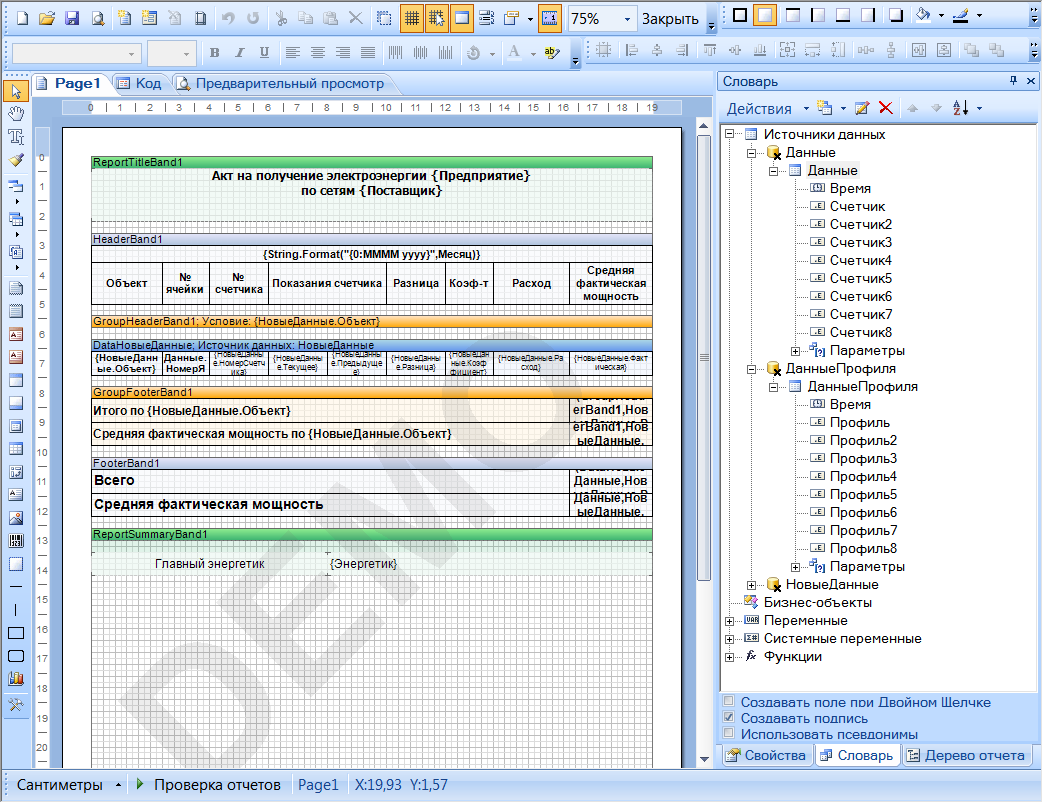Open the Дерево отчета panel tab
Viewport: 1043px width, 803px height.
tap(967, 756)
